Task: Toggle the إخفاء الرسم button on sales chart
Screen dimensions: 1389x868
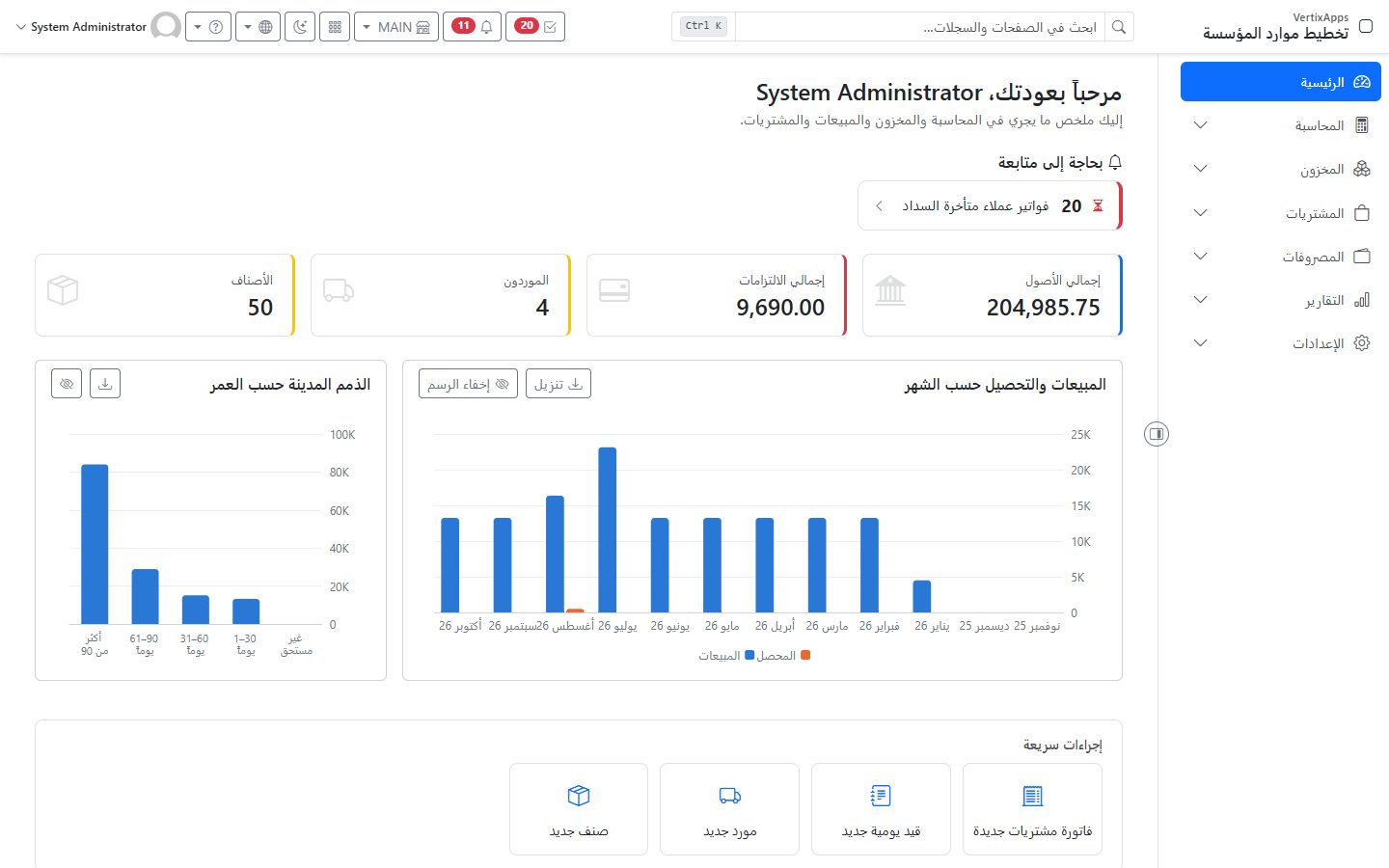Action: [468, 384]
